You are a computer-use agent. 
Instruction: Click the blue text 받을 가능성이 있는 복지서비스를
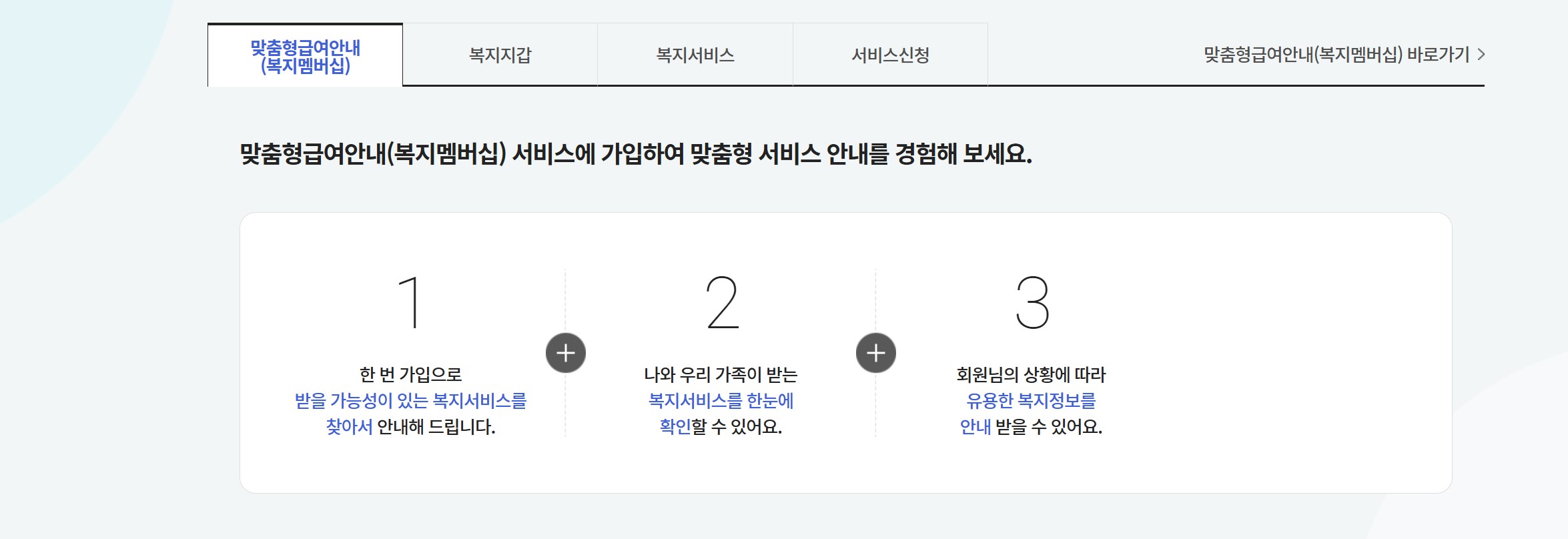[x=410, y=401]
